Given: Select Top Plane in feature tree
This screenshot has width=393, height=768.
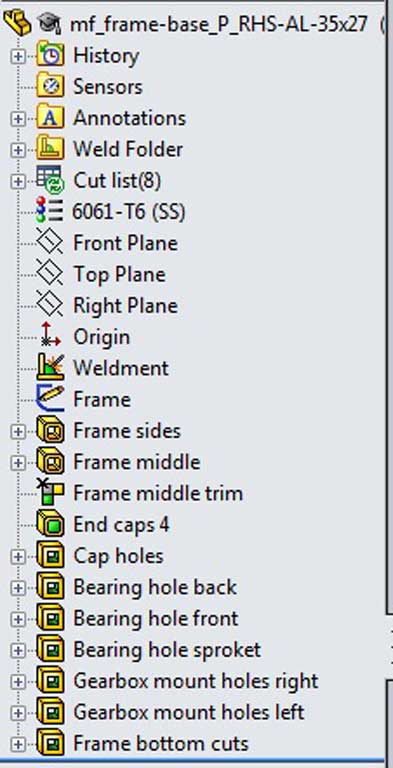Looking at the screenshot, I should [x=119, y=274].
